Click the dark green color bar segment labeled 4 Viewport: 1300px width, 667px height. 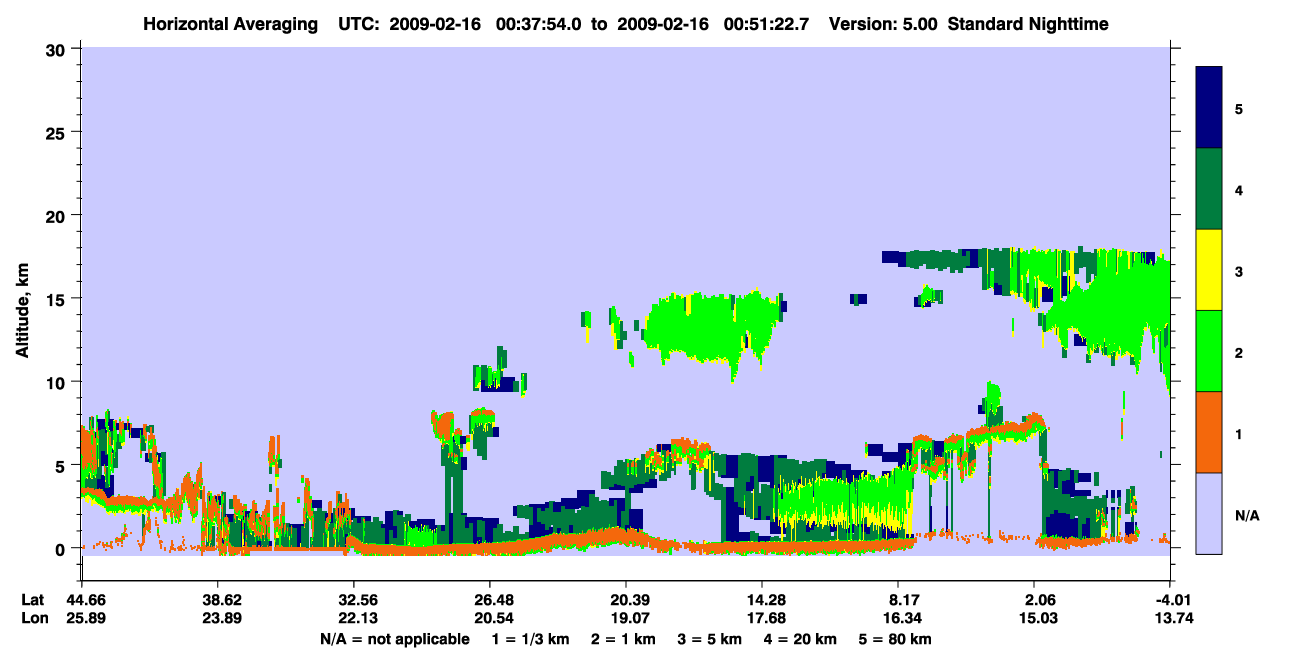[1209, 189]
